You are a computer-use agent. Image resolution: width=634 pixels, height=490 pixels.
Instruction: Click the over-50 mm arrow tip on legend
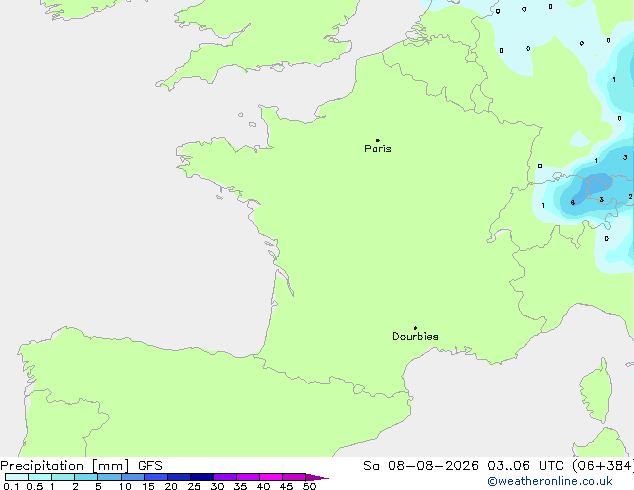point(317,477)
